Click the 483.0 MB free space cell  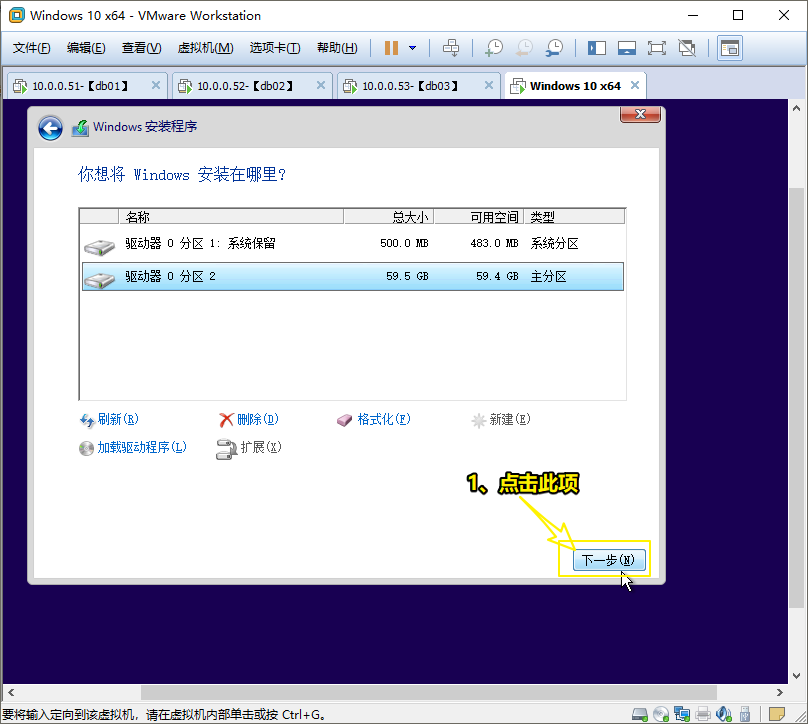pyautogui.click(x=494, y=243)
